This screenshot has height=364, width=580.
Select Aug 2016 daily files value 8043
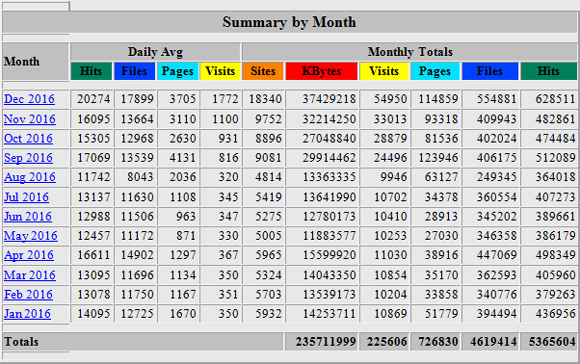click(x=140, y=177)
